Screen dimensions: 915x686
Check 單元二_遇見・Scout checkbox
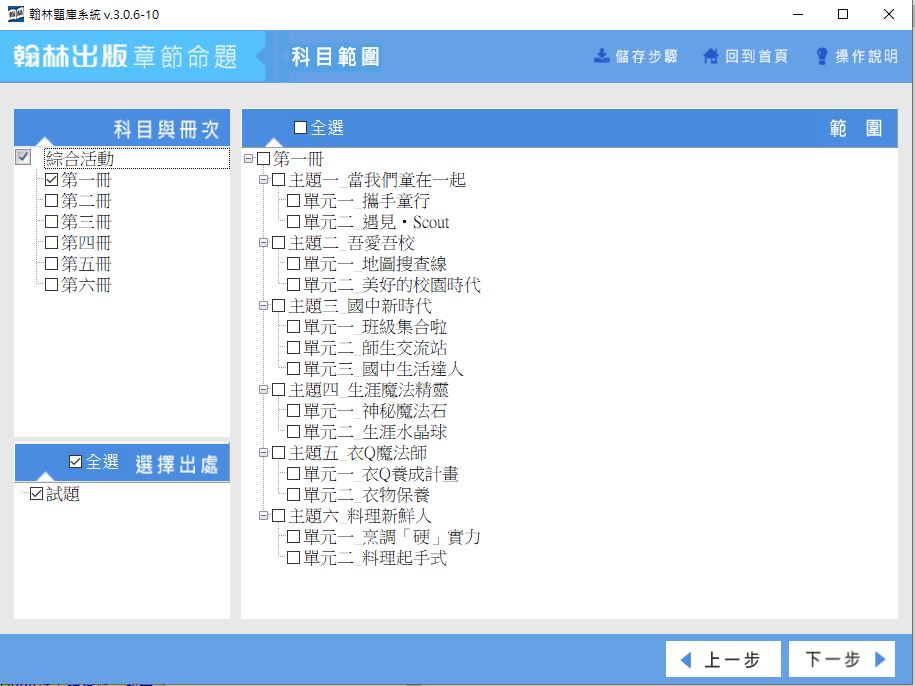pos(294,222)
